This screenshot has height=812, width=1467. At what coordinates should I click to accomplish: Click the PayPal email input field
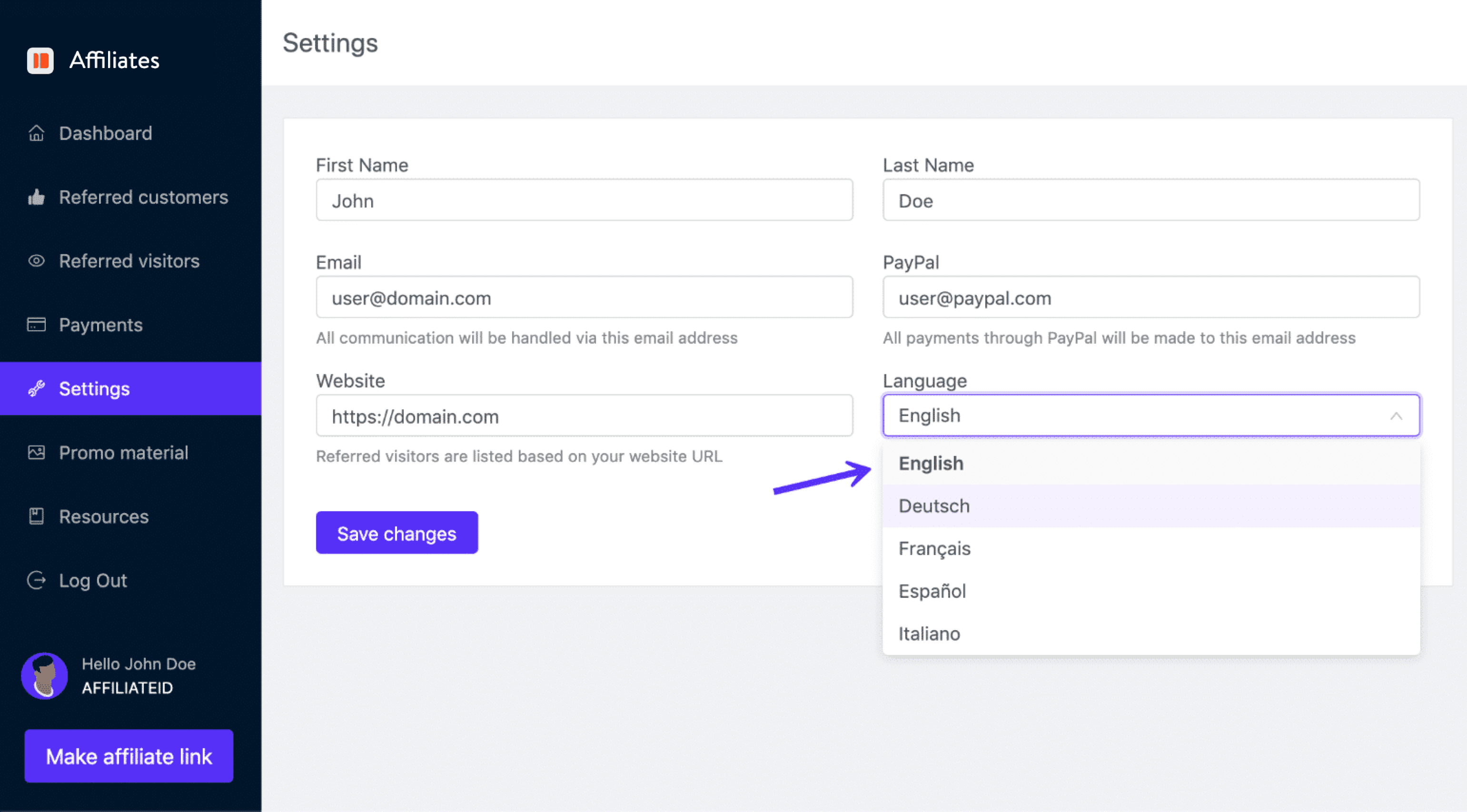1151,298
